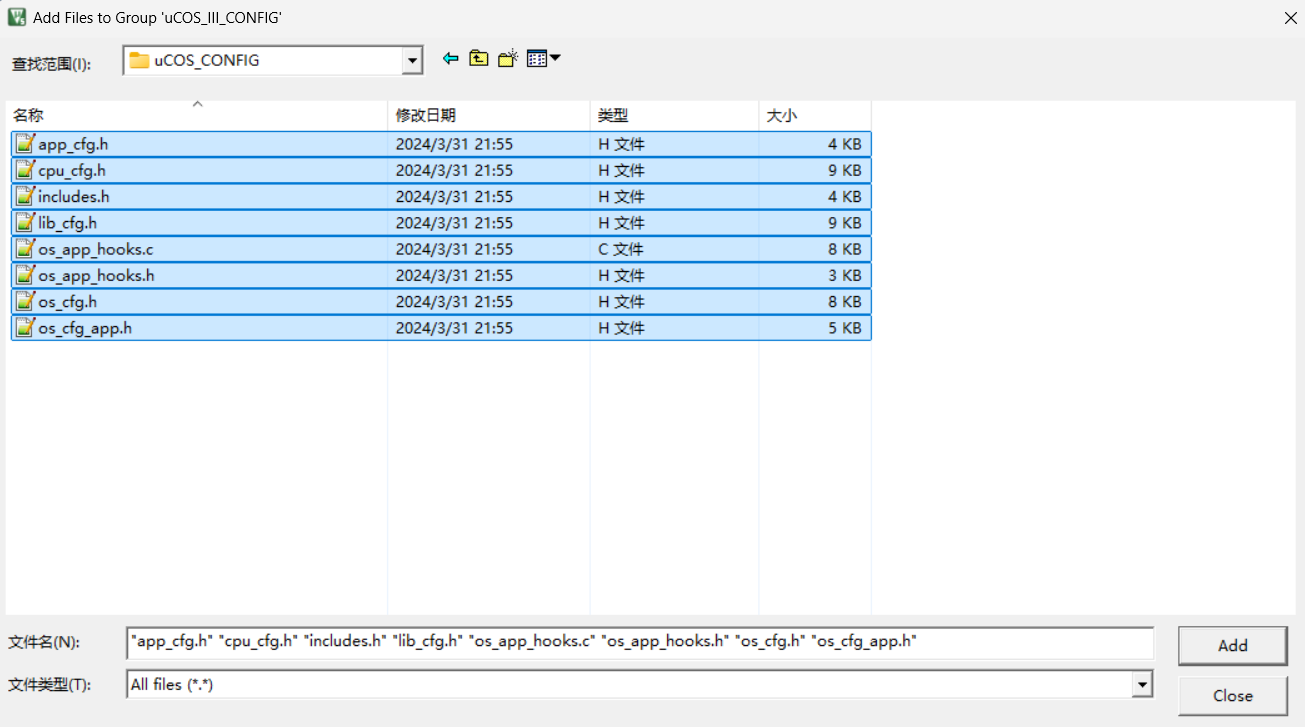Click the 8 KB size of os_cfg.h

click(x=844, y=301)
